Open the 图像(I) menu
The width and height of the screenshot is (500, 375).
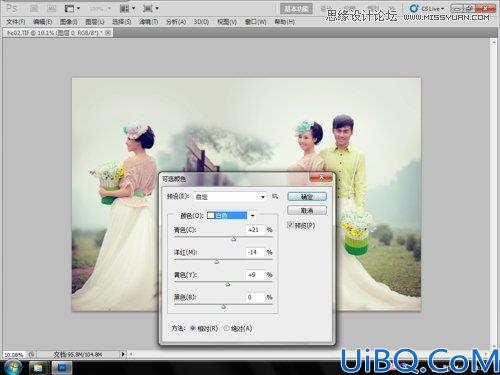point(69,22)
